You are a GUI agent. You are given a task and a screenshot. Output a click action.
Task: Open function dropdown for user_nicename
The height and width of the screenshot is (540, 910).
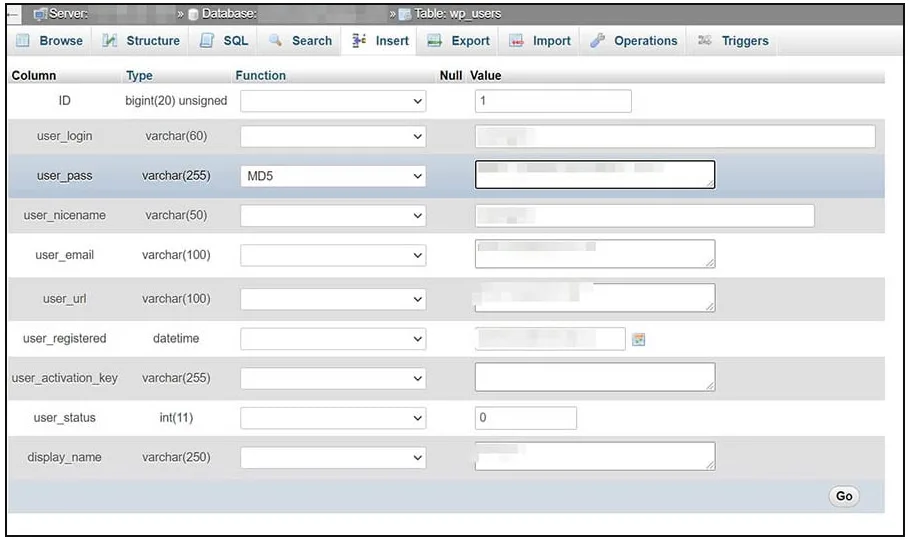[333, 215]
